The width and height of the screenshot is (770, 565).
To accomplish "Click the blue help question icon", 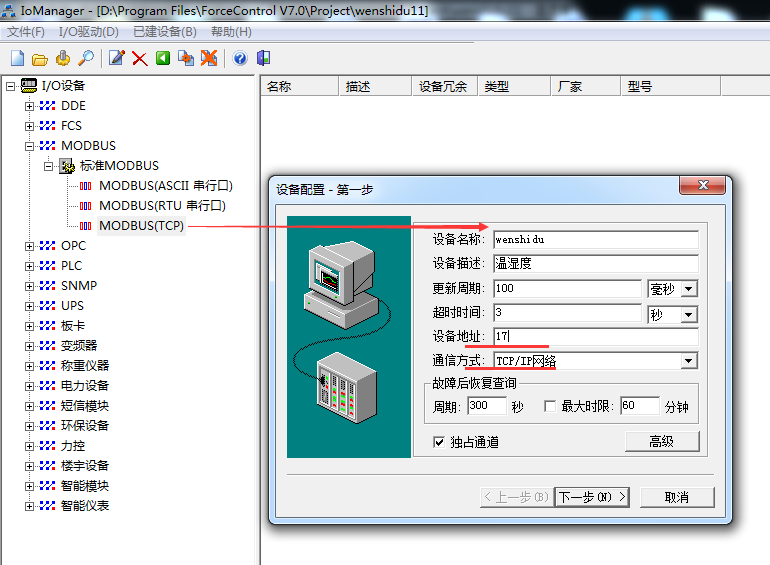I will tap(240, 58).
